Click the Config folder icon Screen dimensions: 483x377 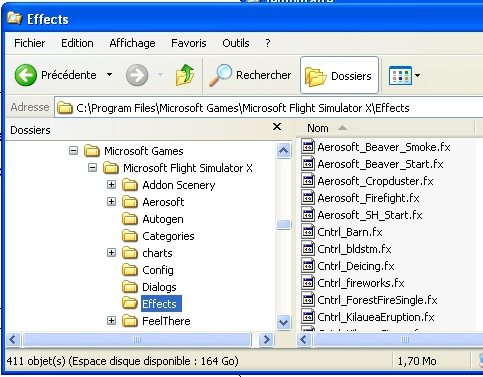[x=130, y=270]
